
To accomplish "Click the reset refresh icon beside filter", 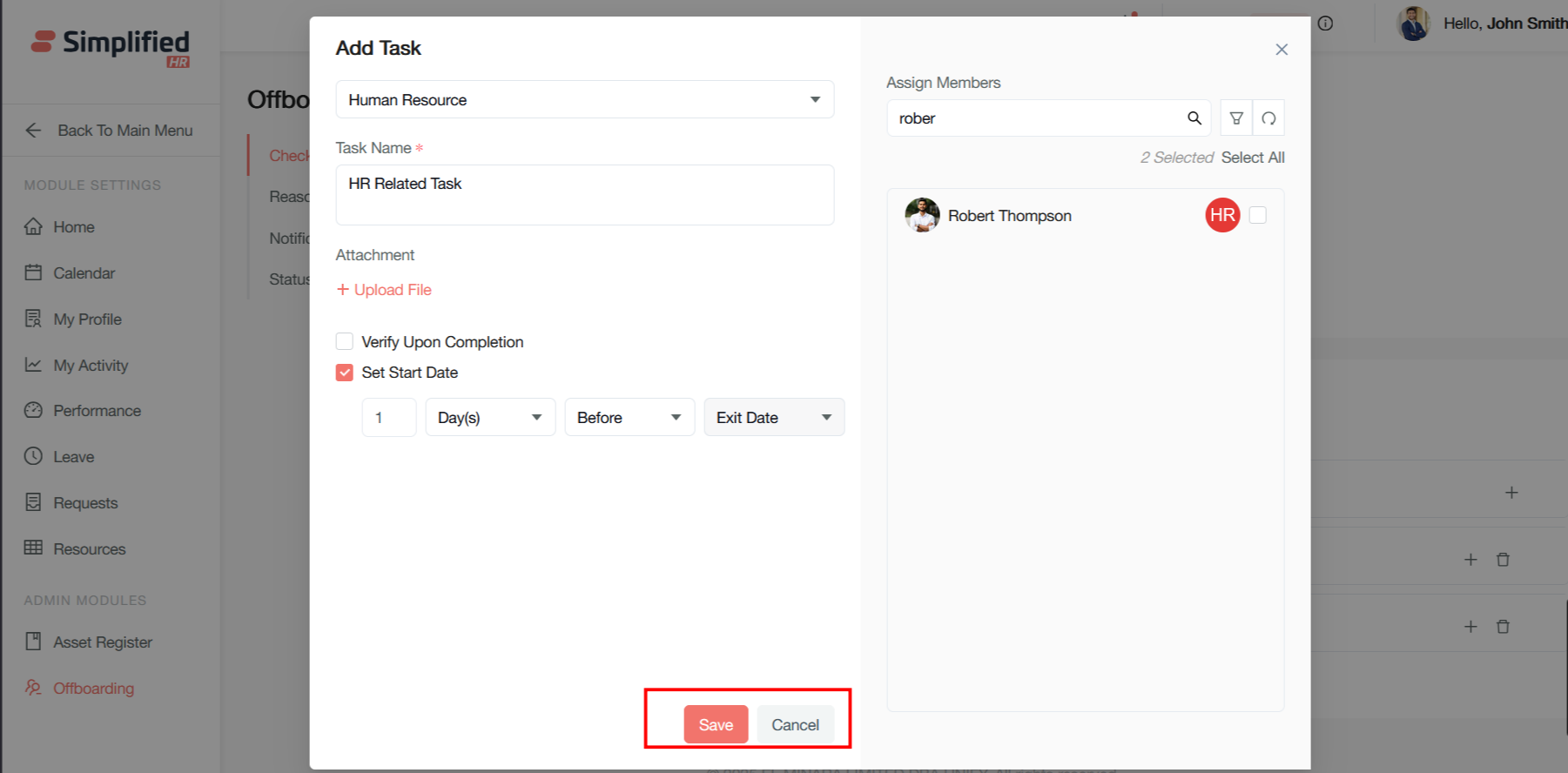I will click(x=1269, y=118).
